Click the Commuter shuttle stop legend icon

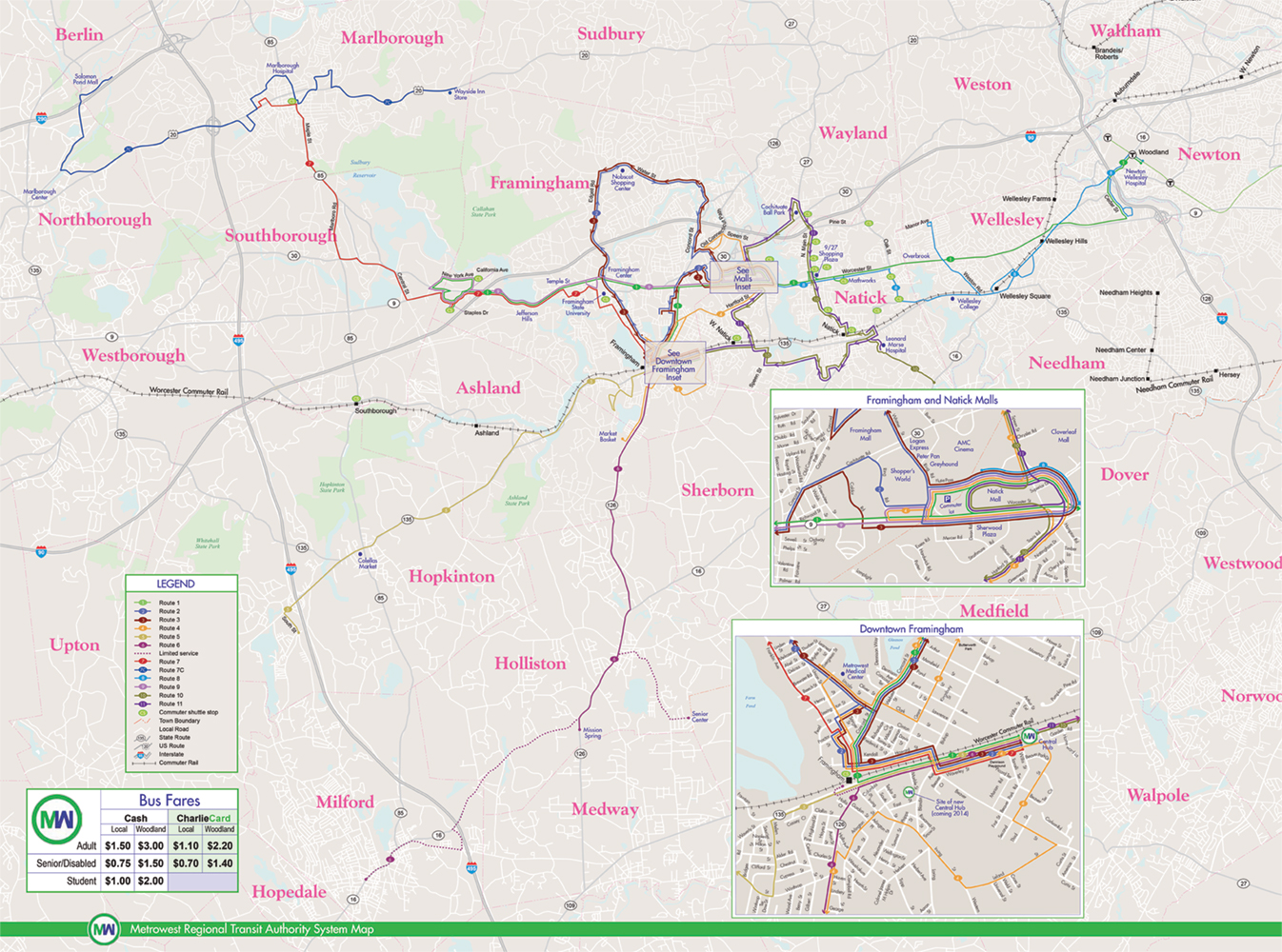click(143, 713)
